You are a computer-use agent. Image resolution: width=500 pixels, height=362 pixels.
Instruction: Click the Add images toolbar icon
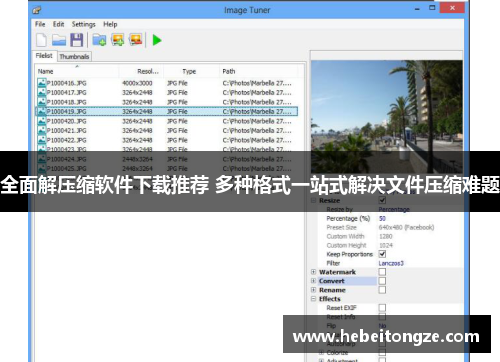pyautogui.click(x=118, y=40)
